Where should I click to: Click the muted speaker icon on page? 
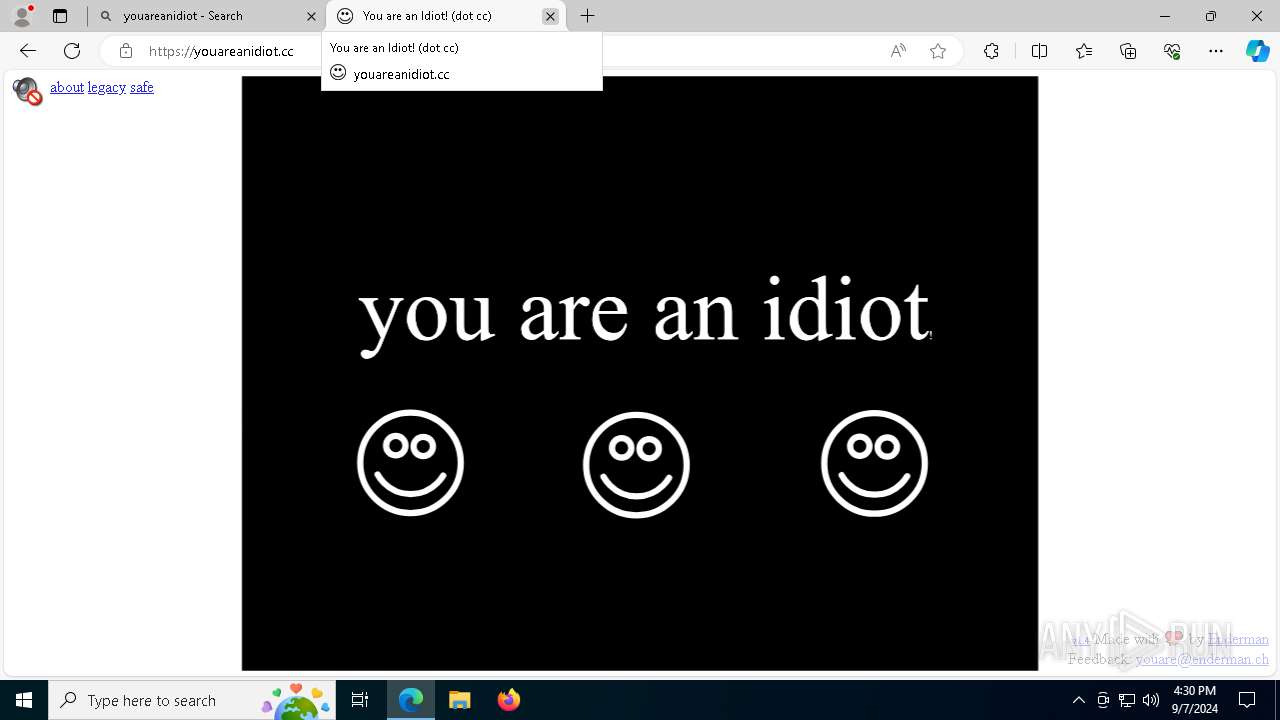click(27, 91)
